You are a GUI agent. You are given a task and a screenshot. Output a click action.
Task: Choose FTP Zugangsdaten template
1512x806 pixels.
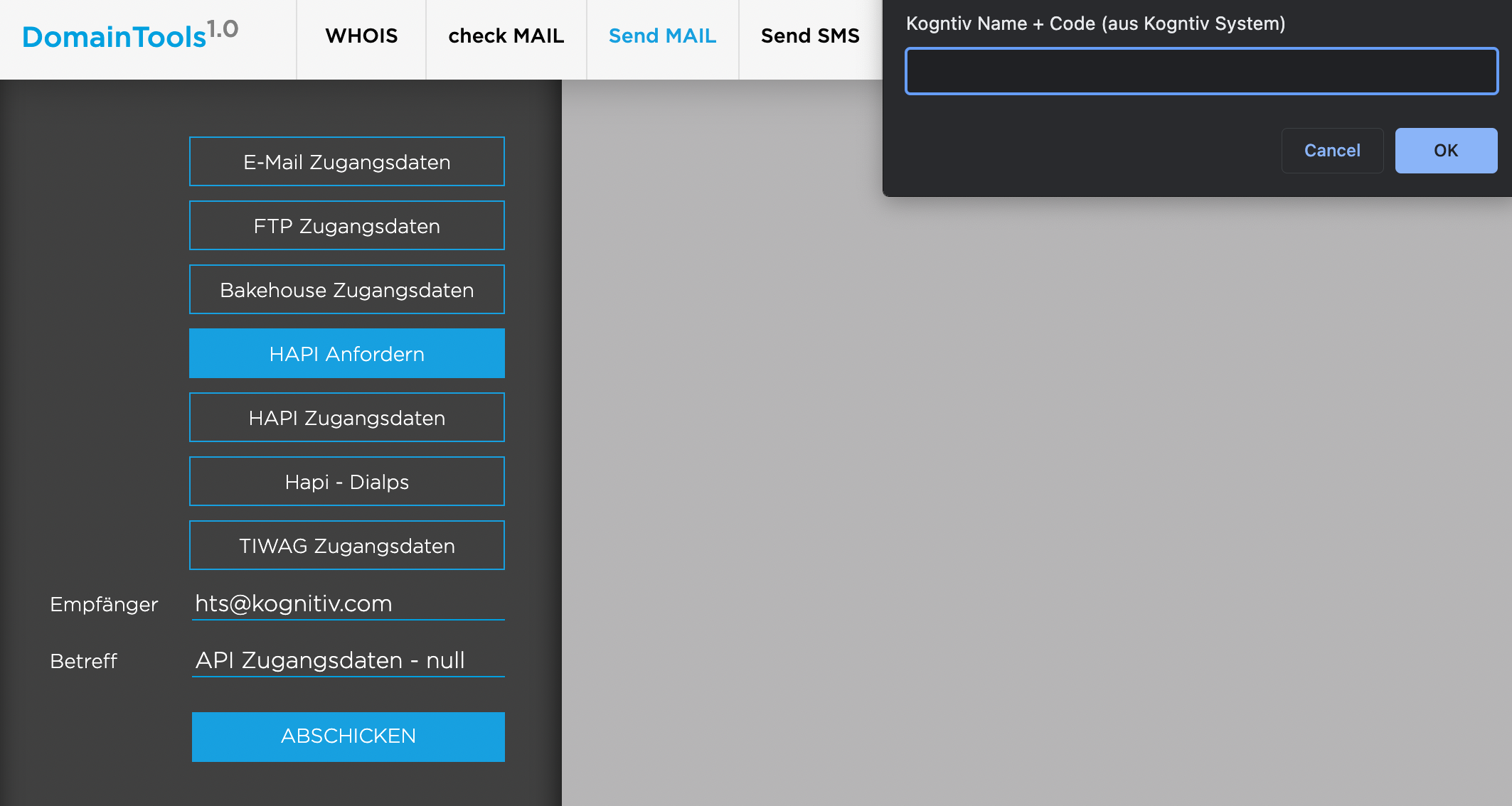click(347, 226)
